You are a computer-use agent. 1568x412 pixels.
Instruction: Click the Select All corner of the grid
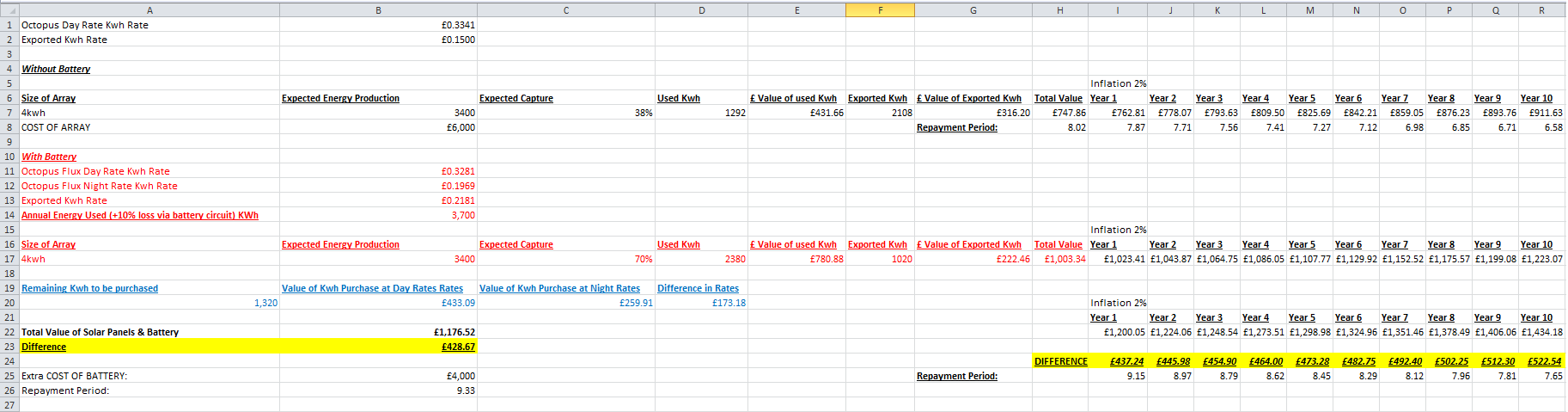(9, 10)
